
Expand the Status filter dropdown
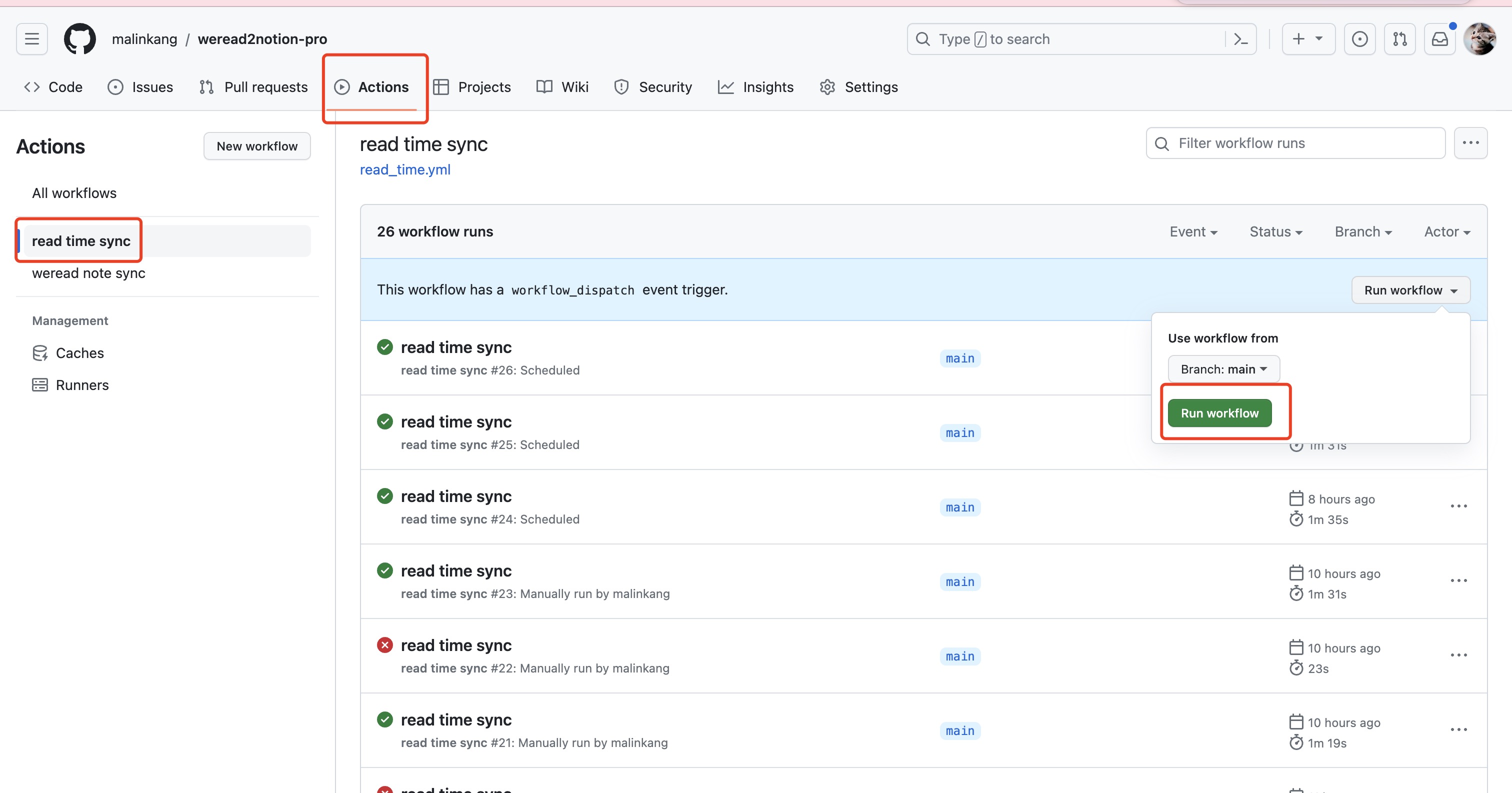[x=1275, y=232]
